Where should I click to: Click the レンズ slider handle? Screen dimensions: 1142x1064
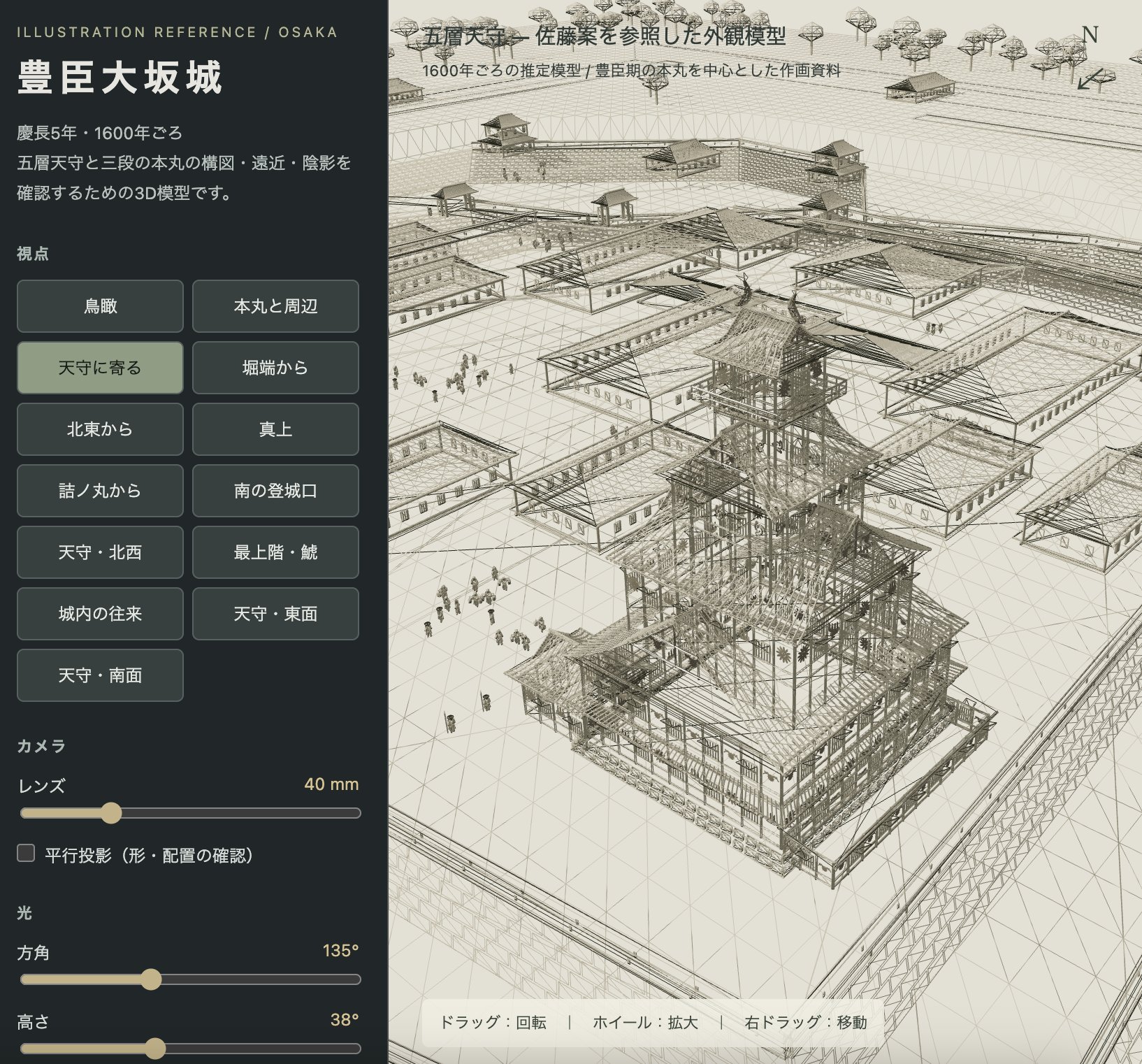(x=111, y=813)
